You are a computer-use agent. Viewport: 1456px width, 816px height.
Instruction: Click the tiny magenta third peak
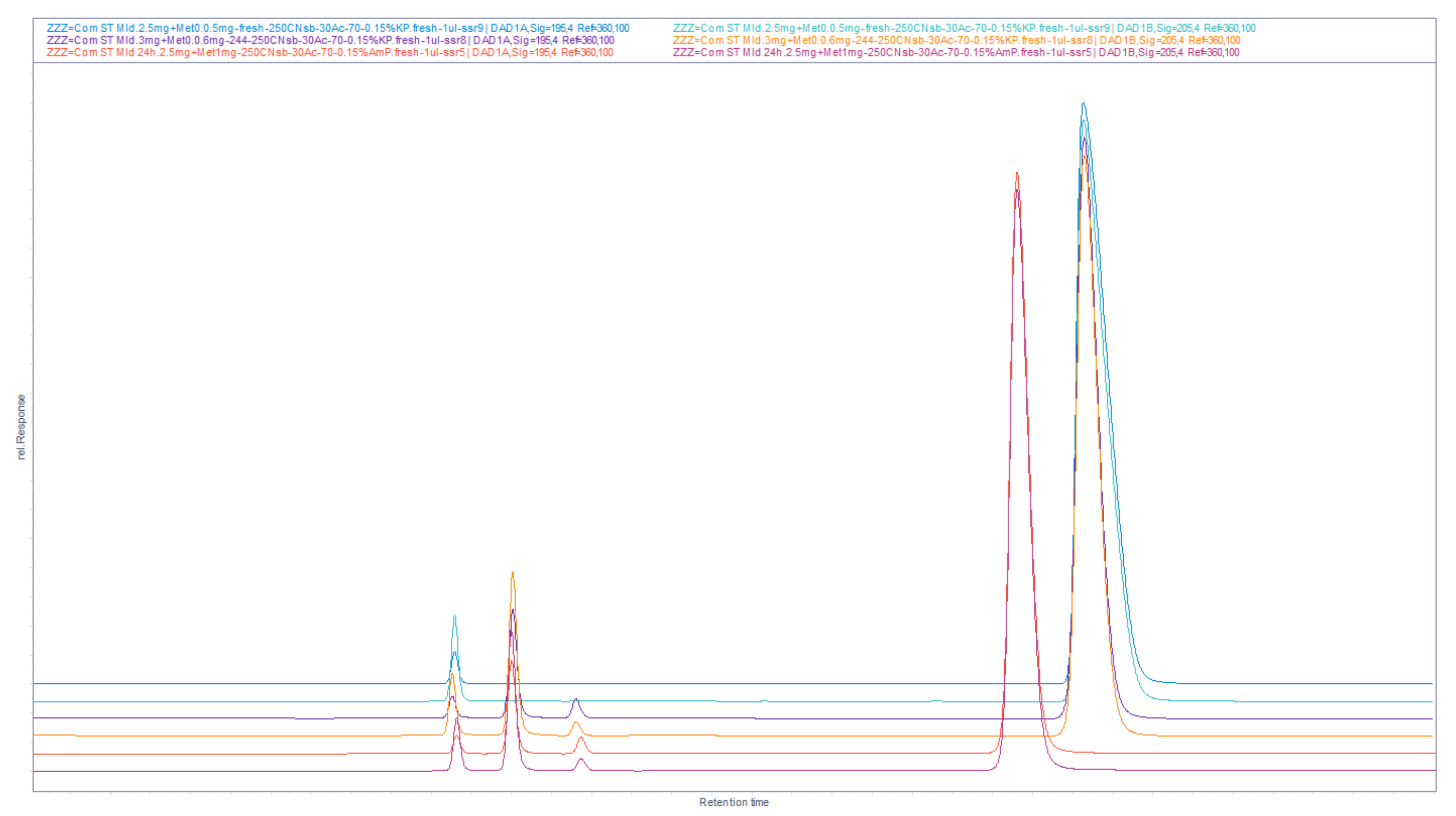(581, 759)
